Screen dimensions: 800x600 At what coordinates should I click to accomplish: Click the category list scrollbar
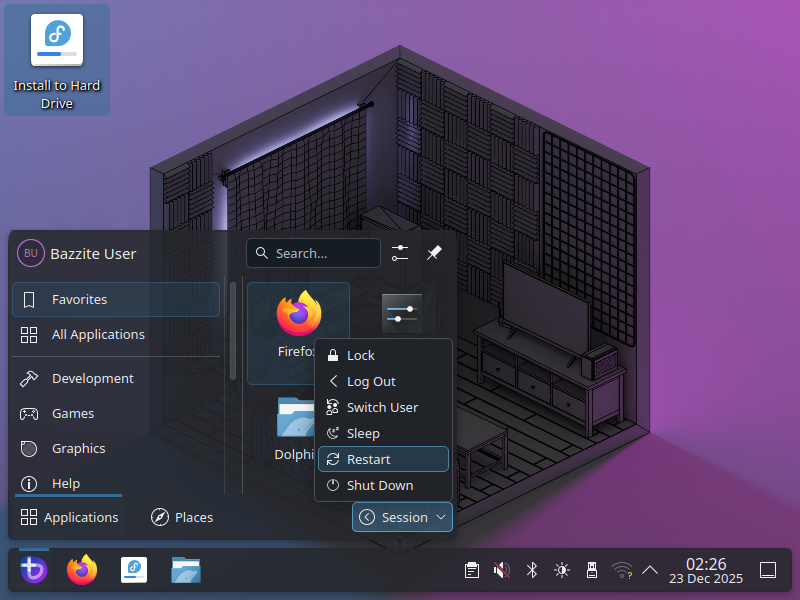pos(233,331)
